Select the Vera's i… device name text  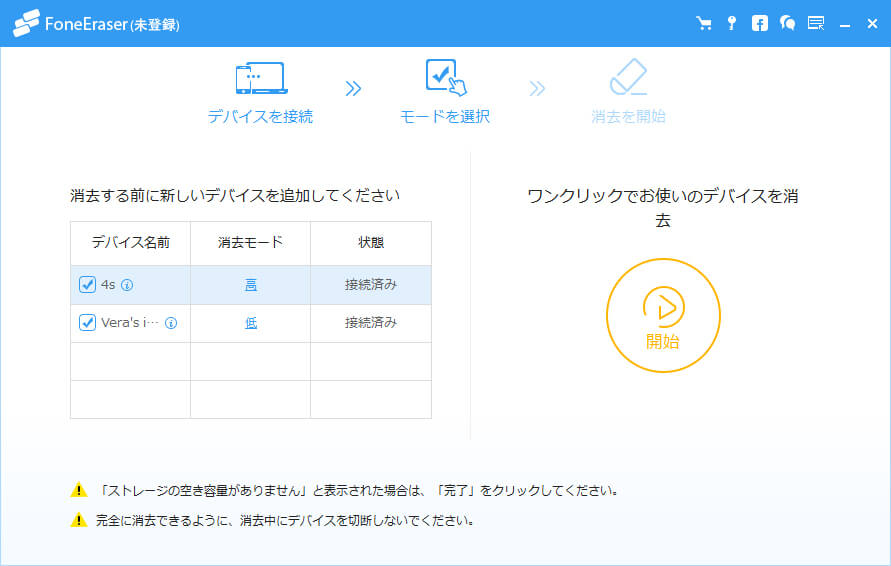130,322
